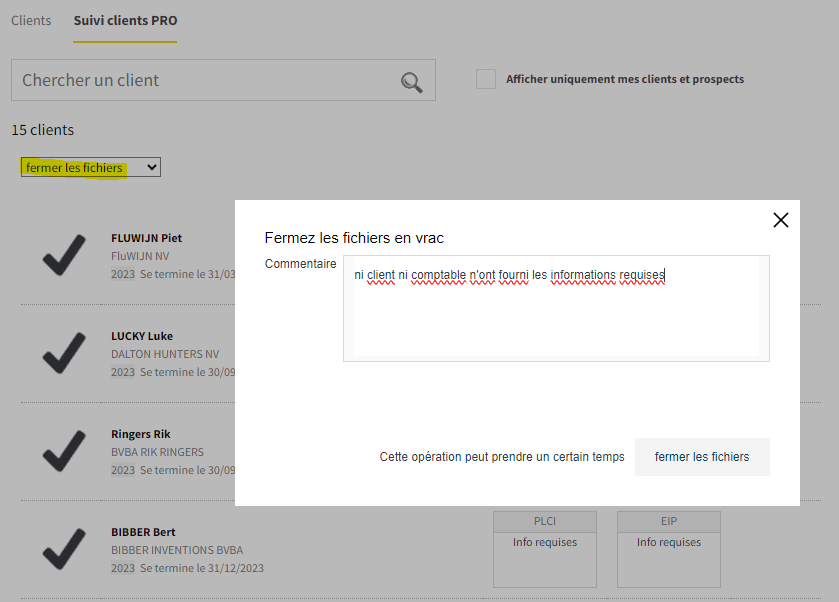Toggle checkmark for Ringers Rik
The width and height of the screenshot is (839, 602).
click(x=64, y=452)
